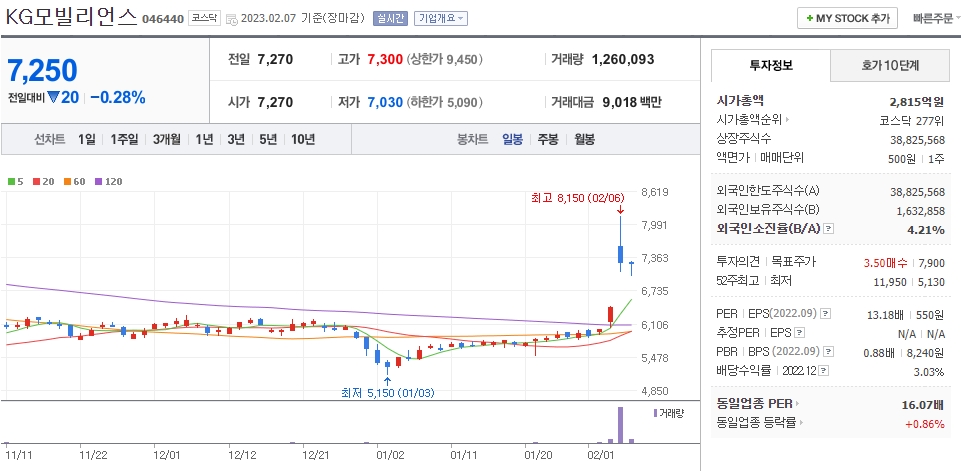
Task: Click the 최저 5,150 (01/03) chart marker
Action: [x=387, y=392]
